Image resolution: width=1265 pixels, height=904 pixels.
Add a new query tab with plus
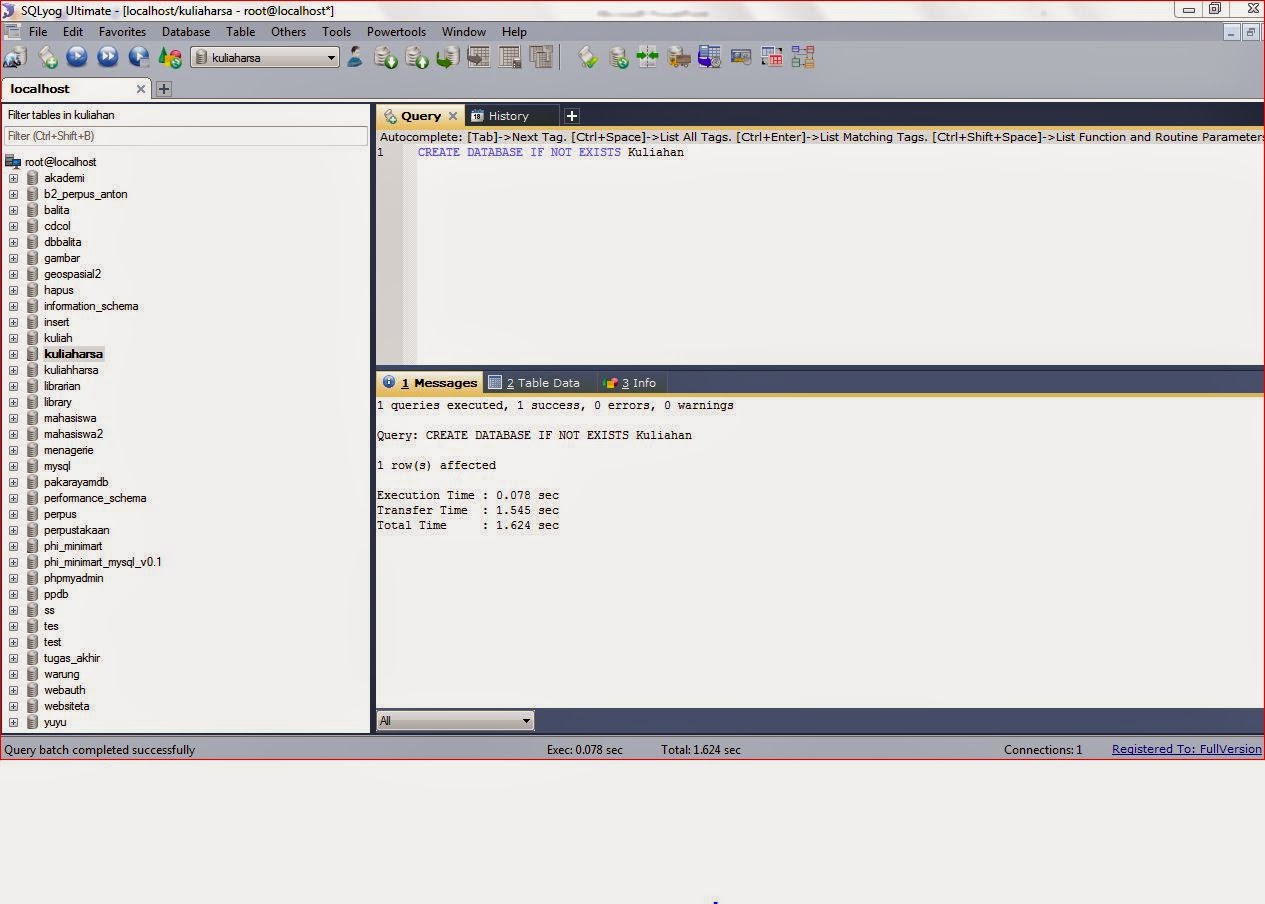(572, 116)
